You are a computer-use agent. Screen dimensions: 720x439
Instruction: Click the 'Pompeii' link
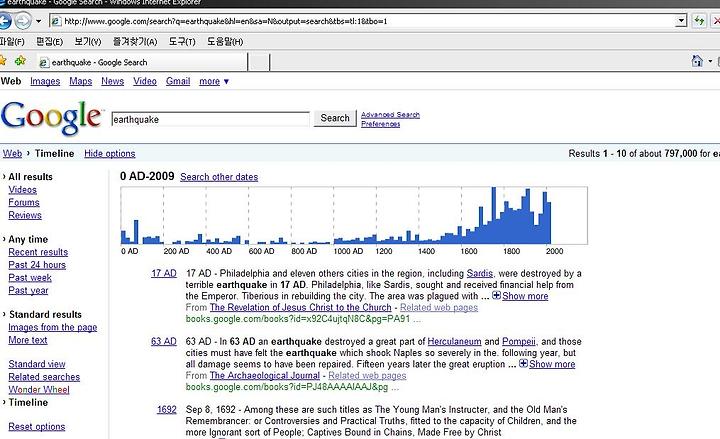pos(519,342)
